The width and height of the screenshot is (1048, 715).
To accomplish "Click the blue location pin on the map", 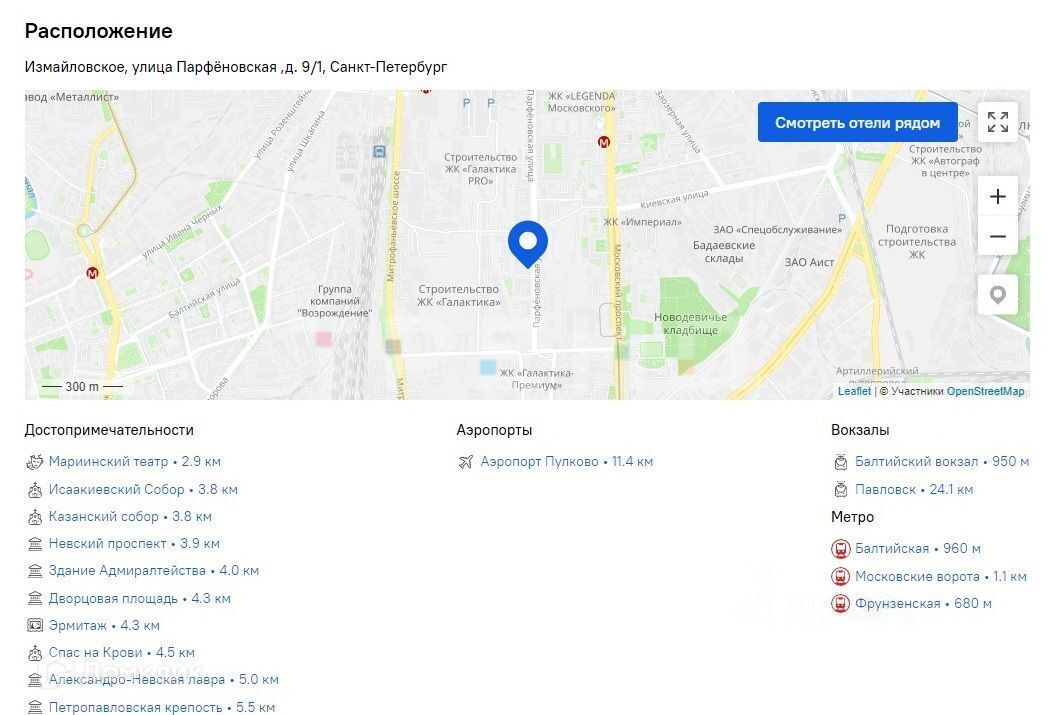I will (528, 243).
